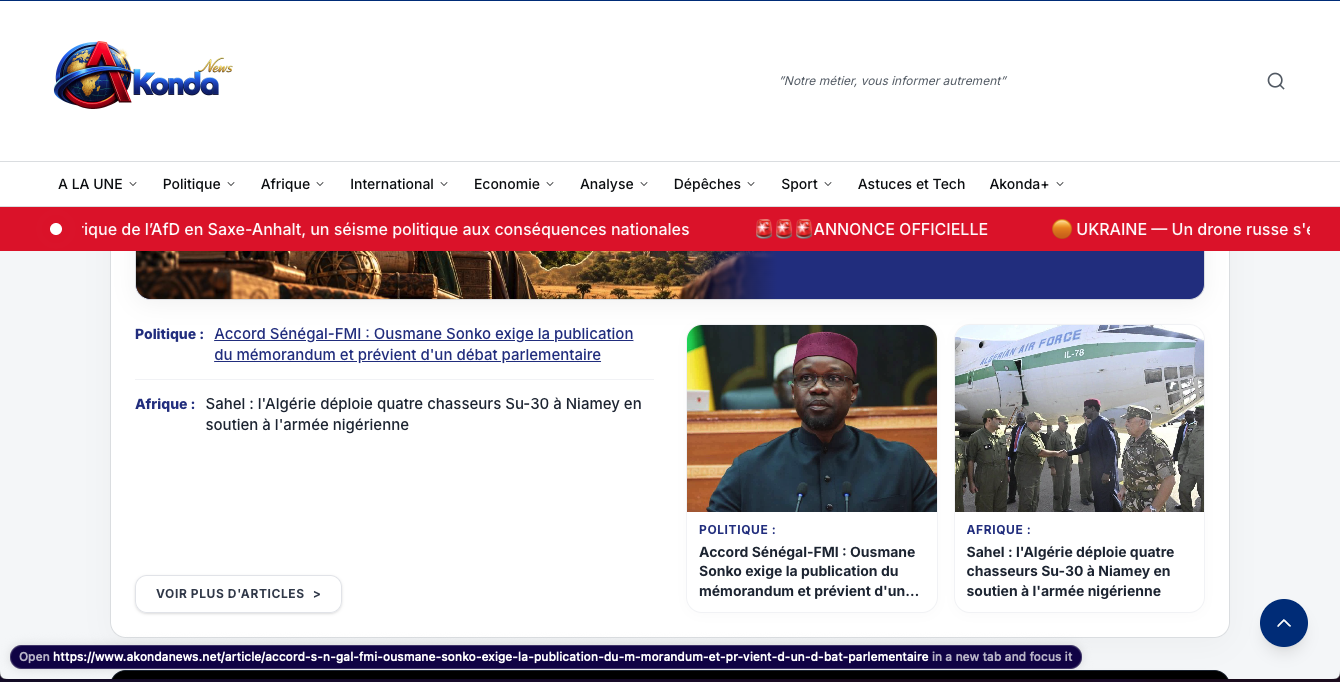Click the VOIR PLUS D'ARTICLES button
The width and height of the screenshot is (1340, 682).
tap(238, 594)
